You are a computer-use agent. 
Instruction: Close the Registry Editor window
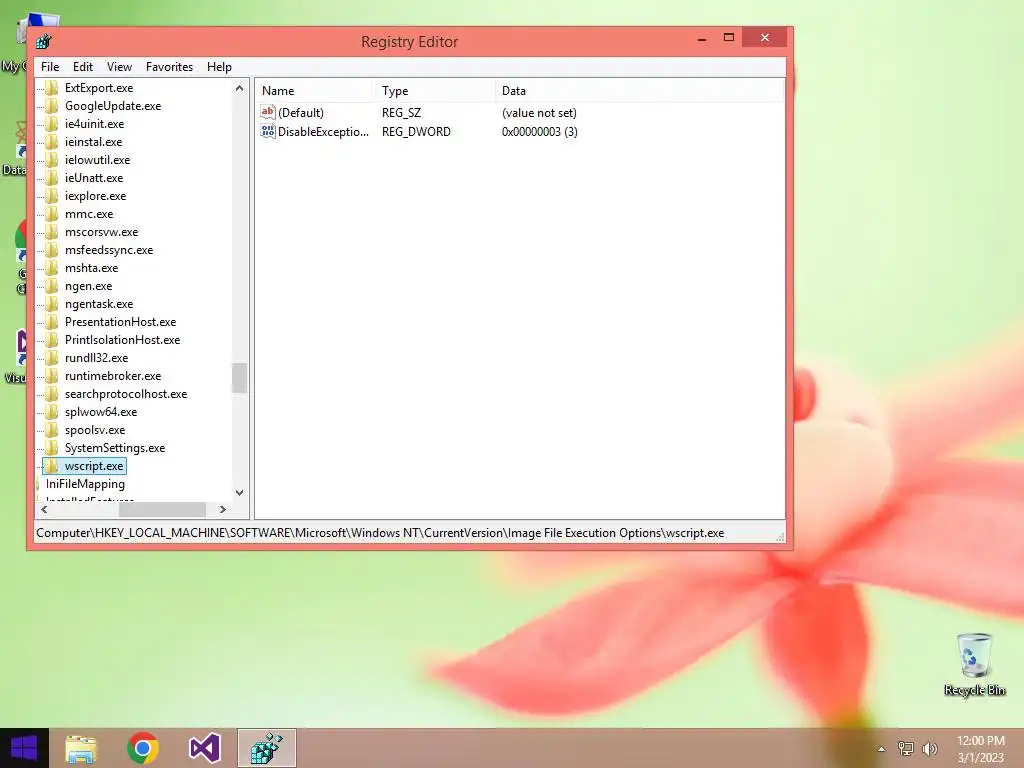[x=765, y=37]
